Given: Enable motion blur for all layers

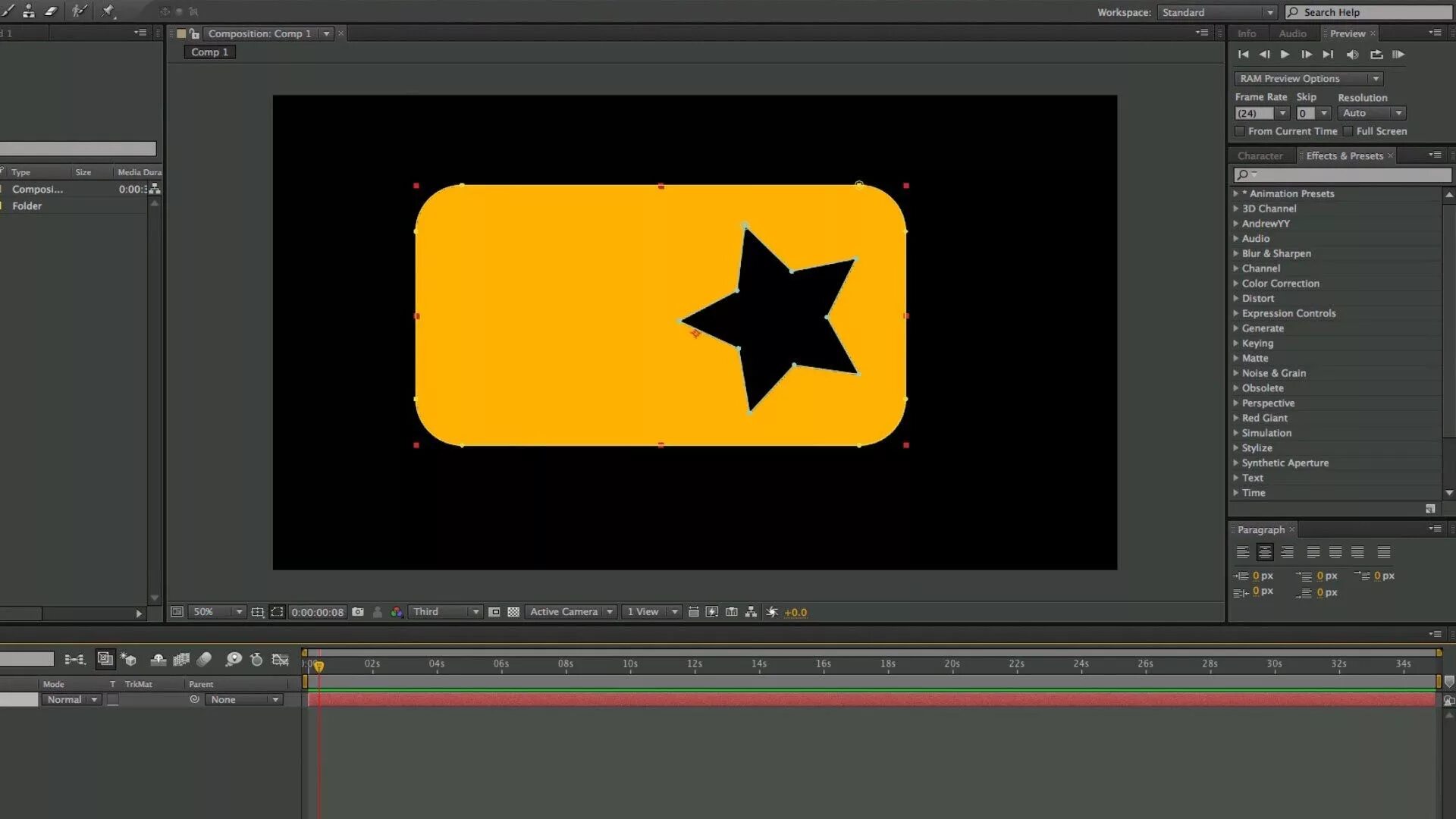Looking at the screenshot, I should pos(204,660).
